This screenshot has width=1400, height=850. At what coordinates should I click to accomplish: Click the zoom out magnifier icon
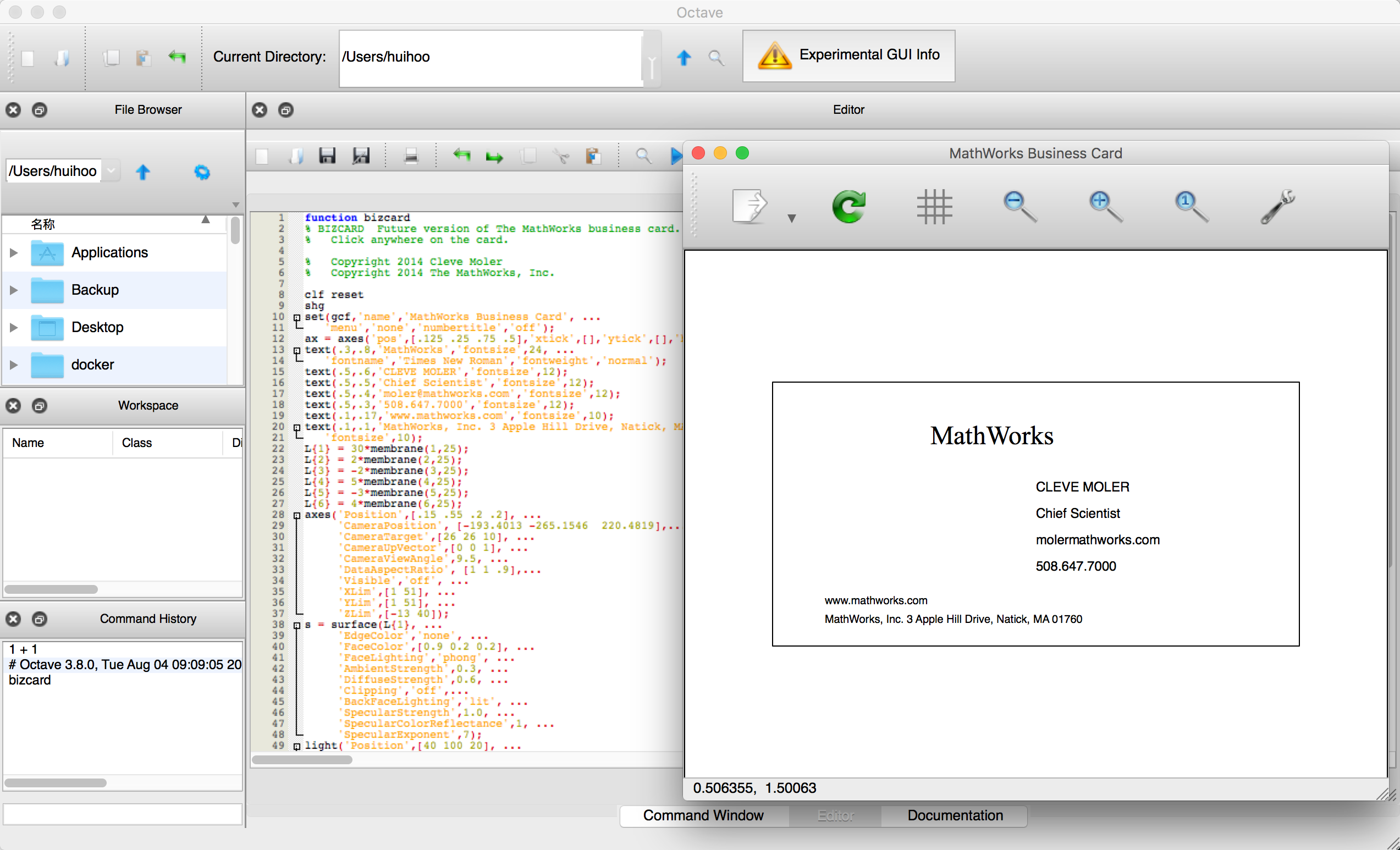coord(1019,206)
